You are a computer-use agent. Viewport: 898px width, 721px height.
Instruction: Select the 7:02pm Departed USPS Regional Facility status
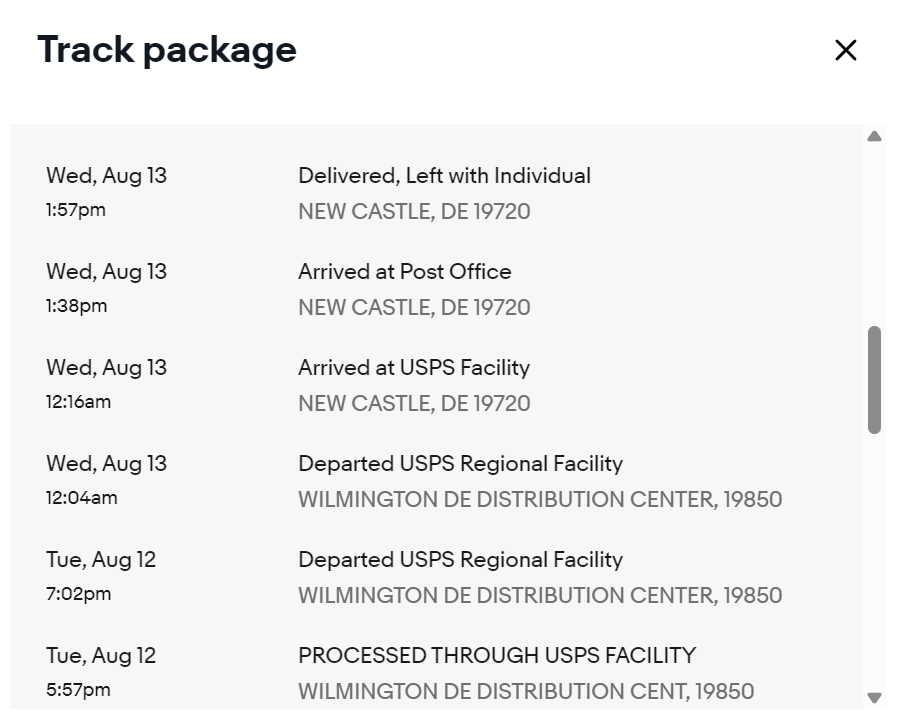click(460, 560)
